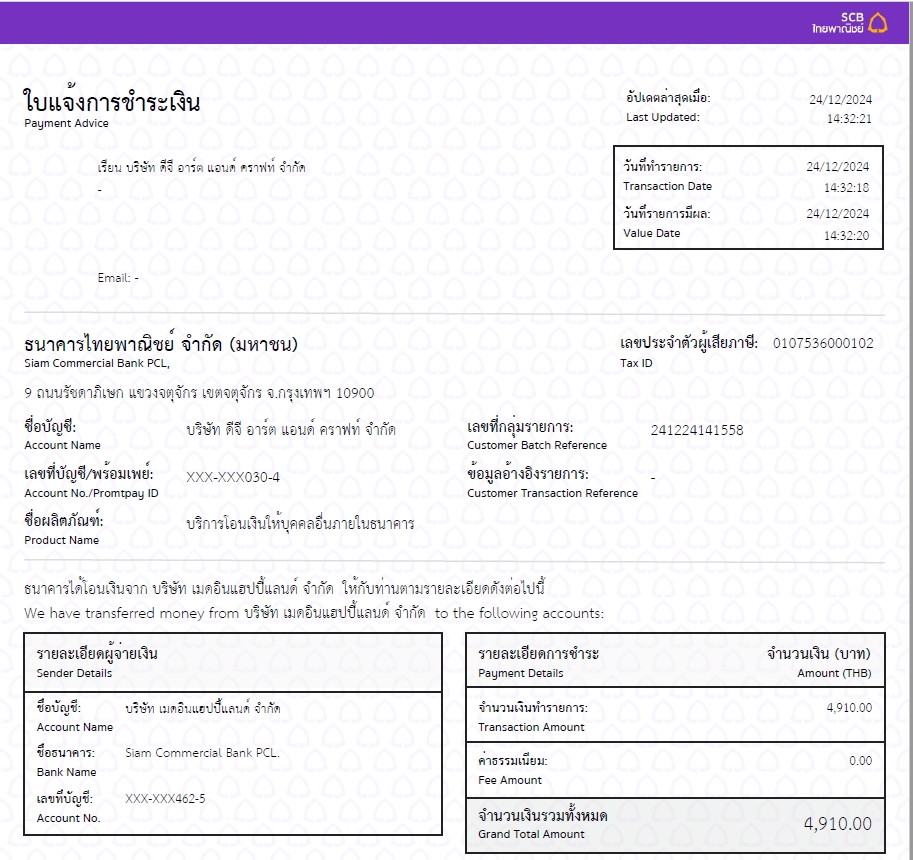This screenshot has width=913, height=860.
Task: Click the SCB logo in the purple header
Action: click(x=850, y=23)
